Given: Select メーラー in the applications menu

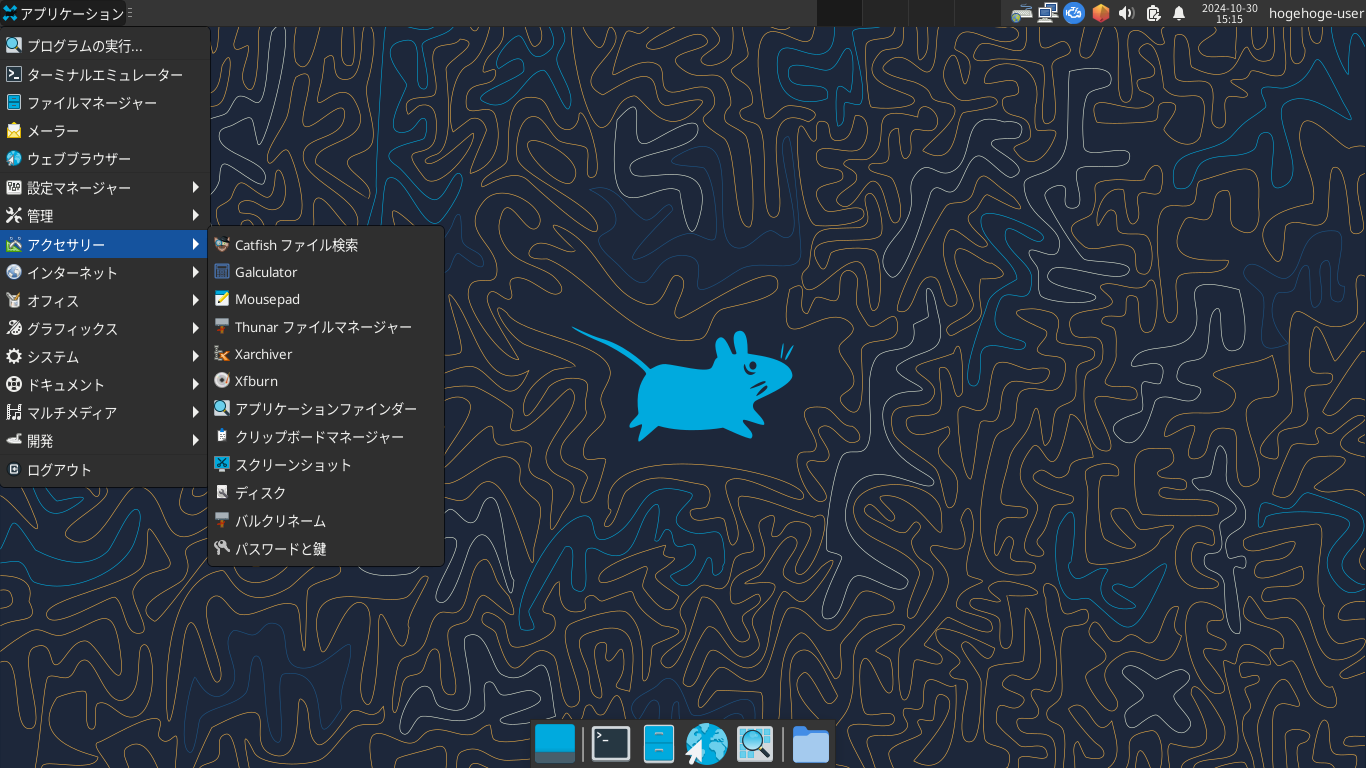Looking at the screenshot, I should (105, 131).
